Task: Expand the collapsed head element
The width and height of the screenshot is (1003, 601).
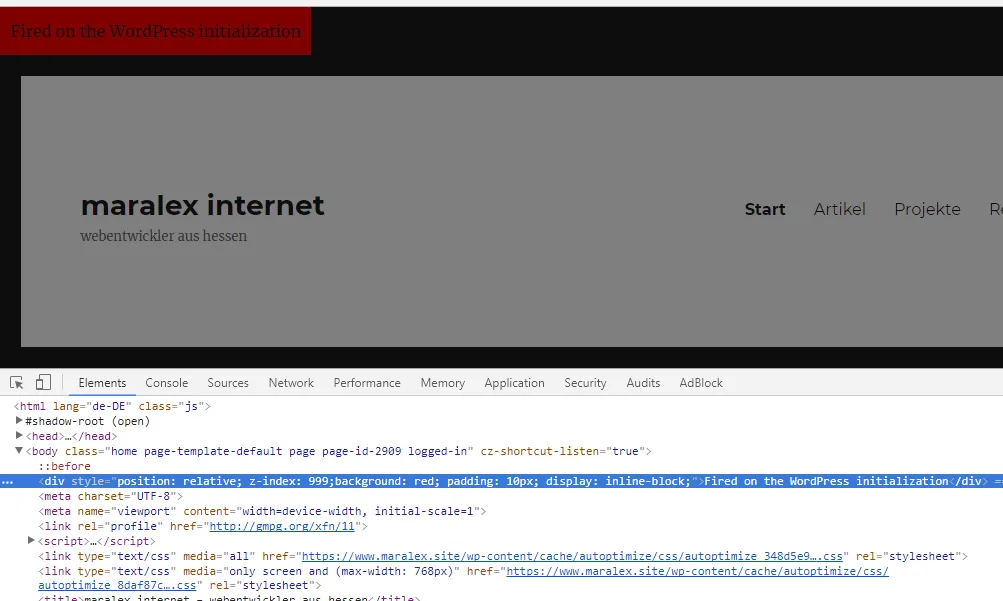Action: click(x=19, y=435)
